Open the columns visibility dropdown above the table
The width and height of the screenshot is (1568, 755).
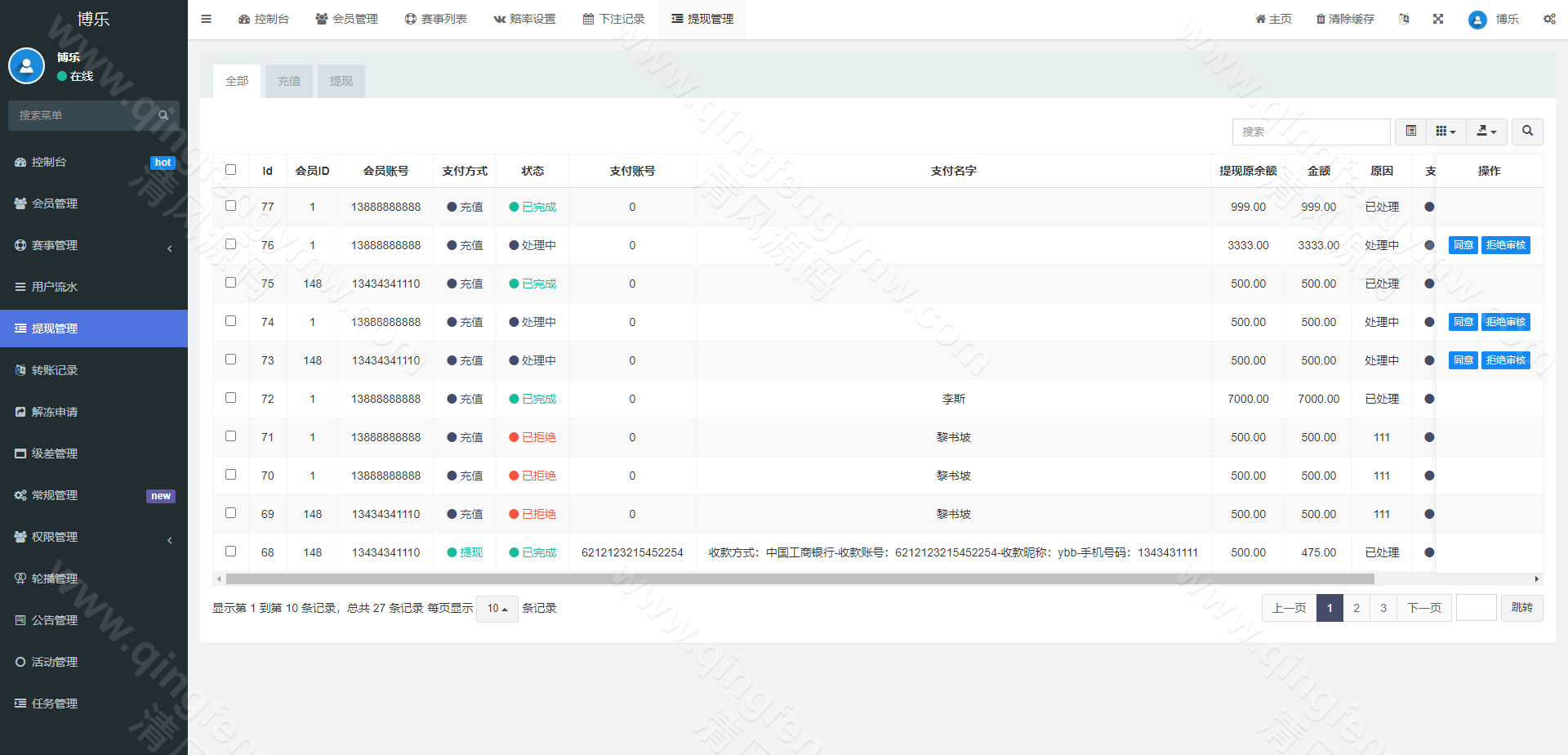[1445, 131]
